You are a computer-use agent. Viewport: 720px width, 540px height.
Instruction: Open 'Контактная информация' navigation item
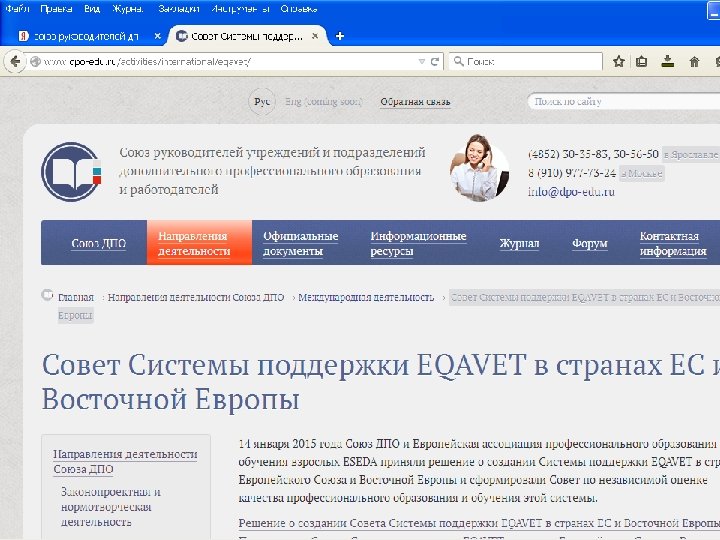tap(673, 243)
